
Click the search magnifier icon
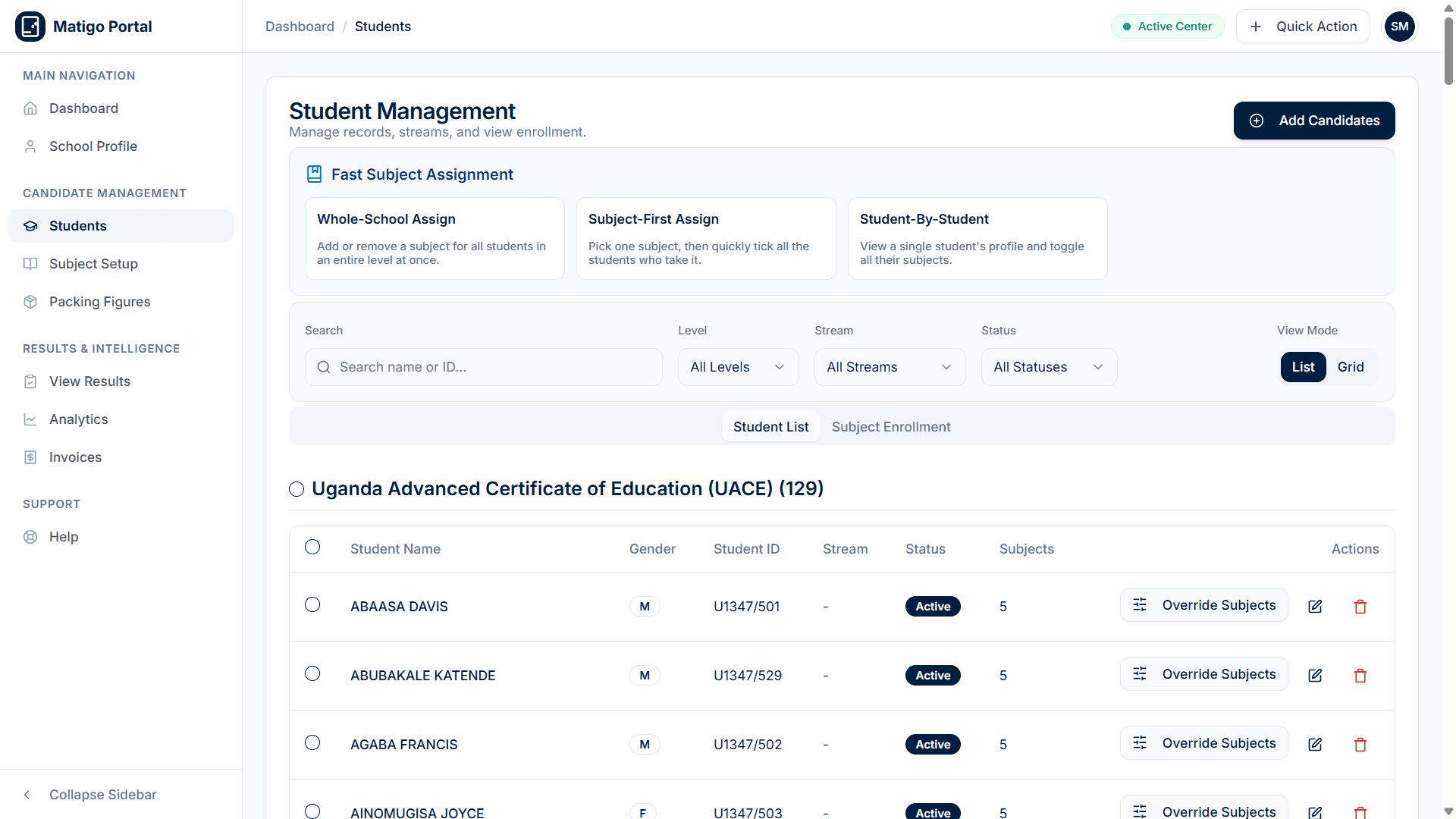click(324, 367)
